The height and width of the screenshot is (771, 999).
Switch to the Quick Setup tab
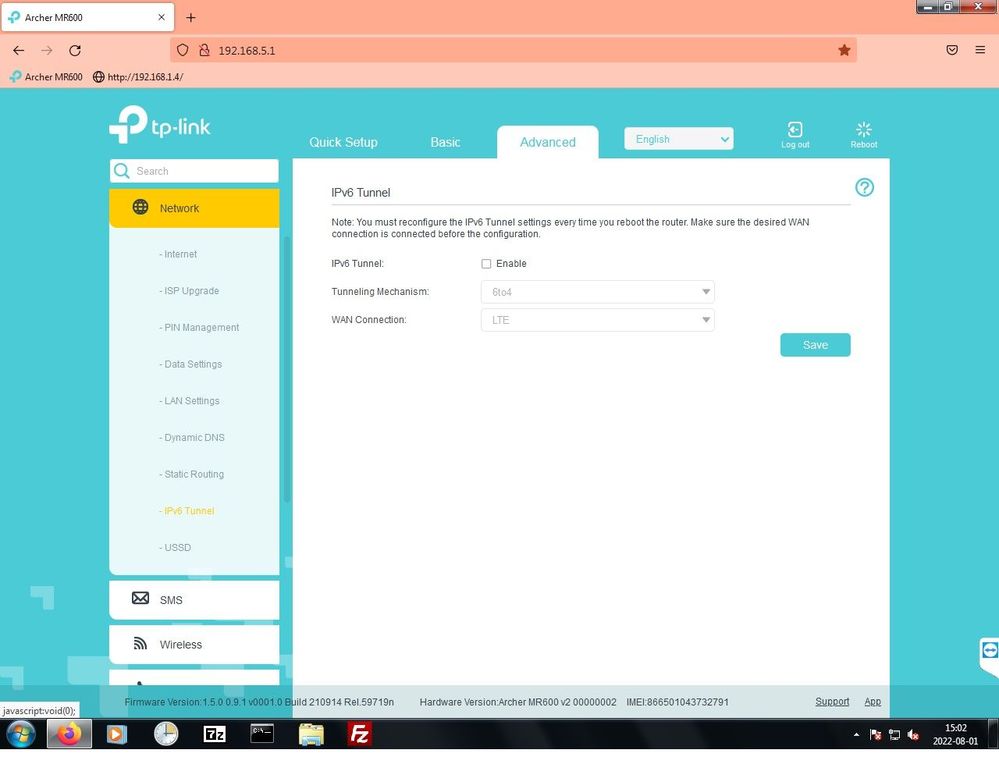[343, 142]
